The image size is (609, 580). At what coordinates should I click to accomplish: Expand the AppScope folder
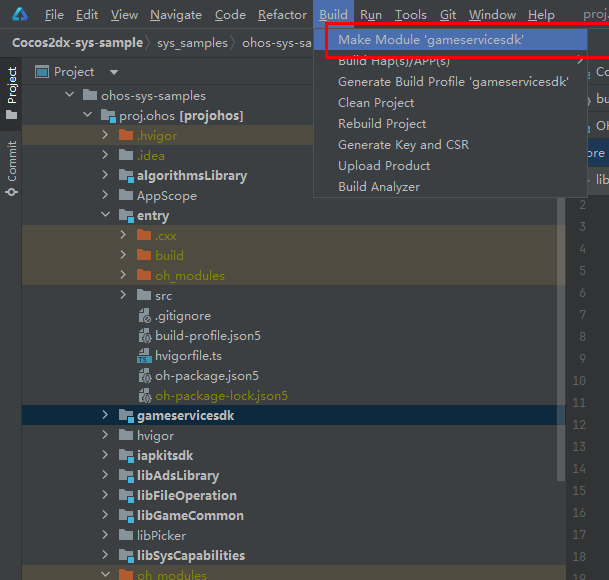105,194
